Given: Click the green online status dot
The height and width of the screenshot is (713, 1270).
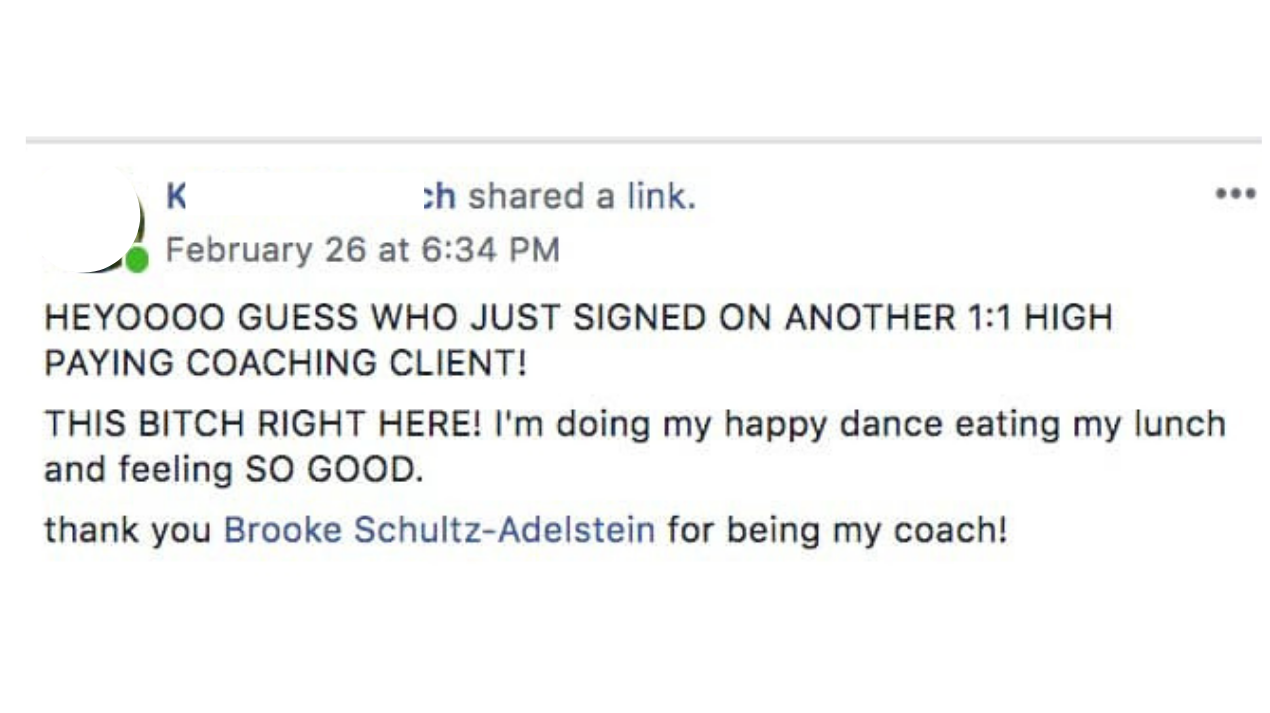Looking at the screenshot, I should point(137,260).
